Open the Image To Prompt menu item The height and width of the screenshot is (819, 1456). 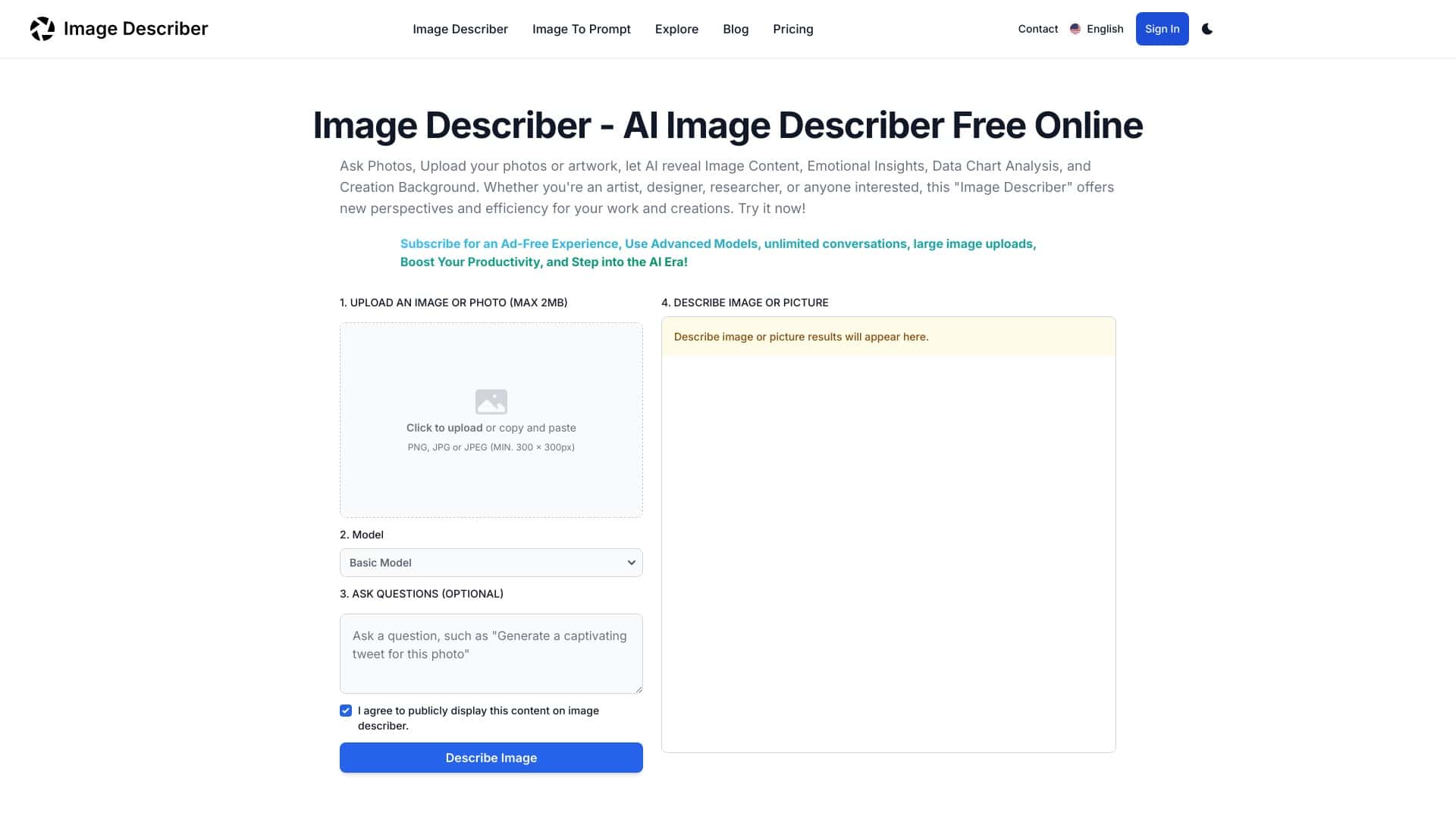pos(582,29)
